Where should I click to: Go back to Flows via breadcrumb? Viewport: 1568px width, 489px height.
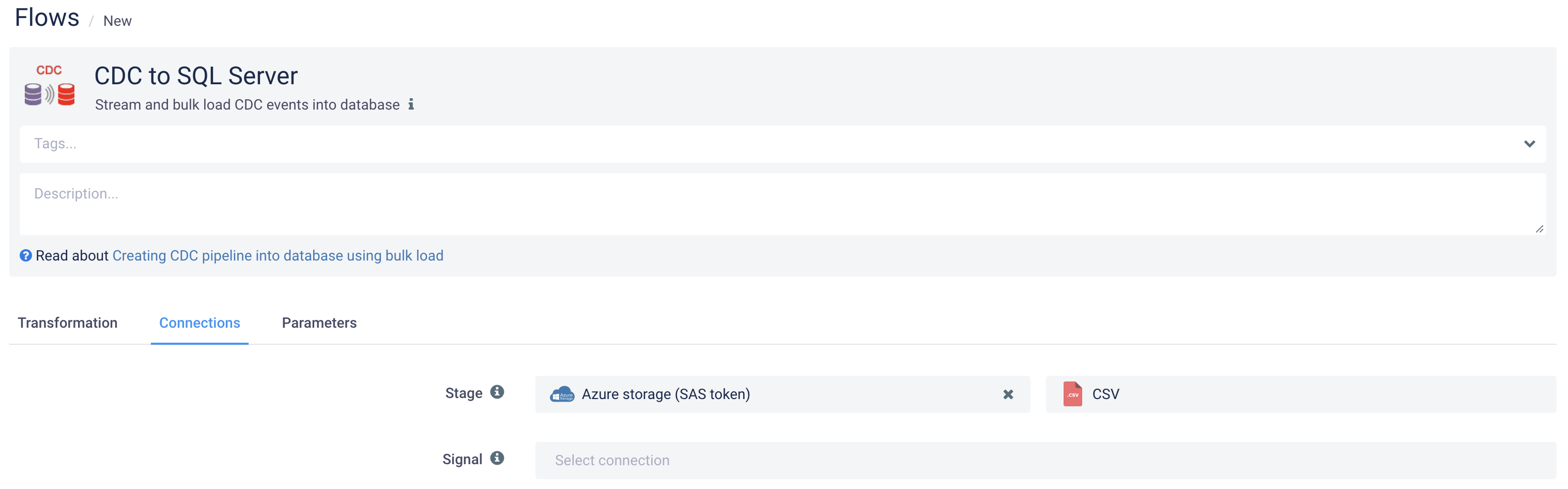click(47, 18)
